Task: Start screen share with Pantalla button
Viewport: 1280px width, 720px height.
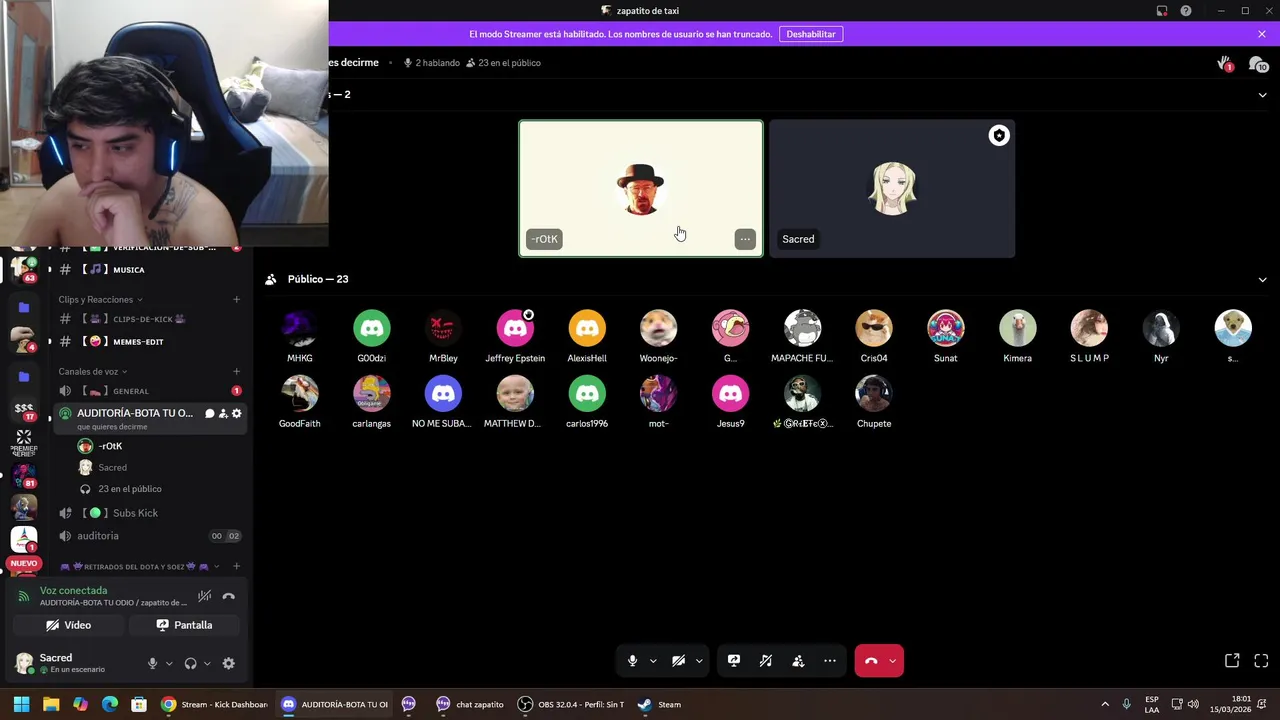Action: (x=184, y=625)
